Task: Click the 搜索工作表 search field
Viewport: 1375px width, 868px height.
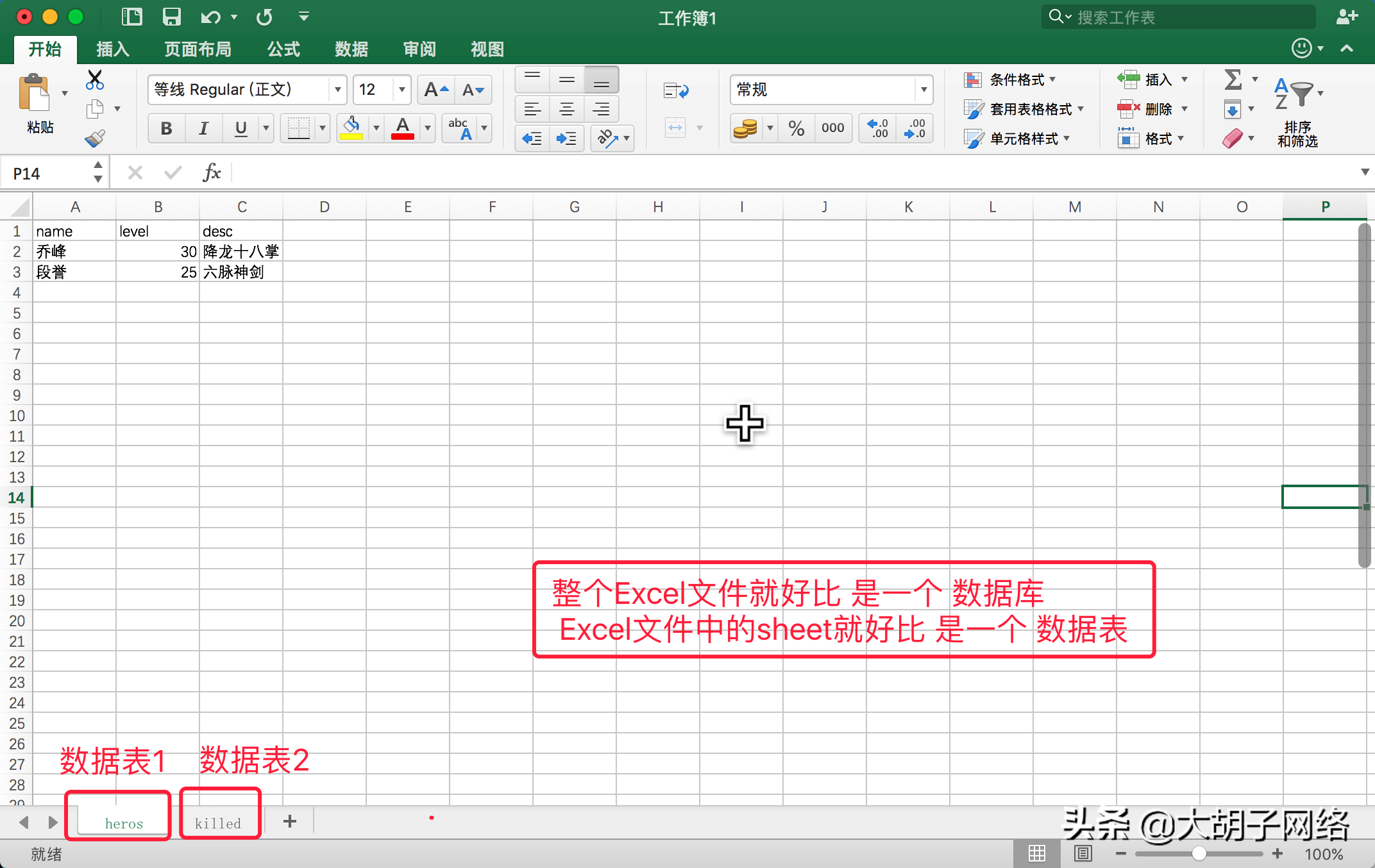Action: pyautogui.click(x=1179, y=17)
